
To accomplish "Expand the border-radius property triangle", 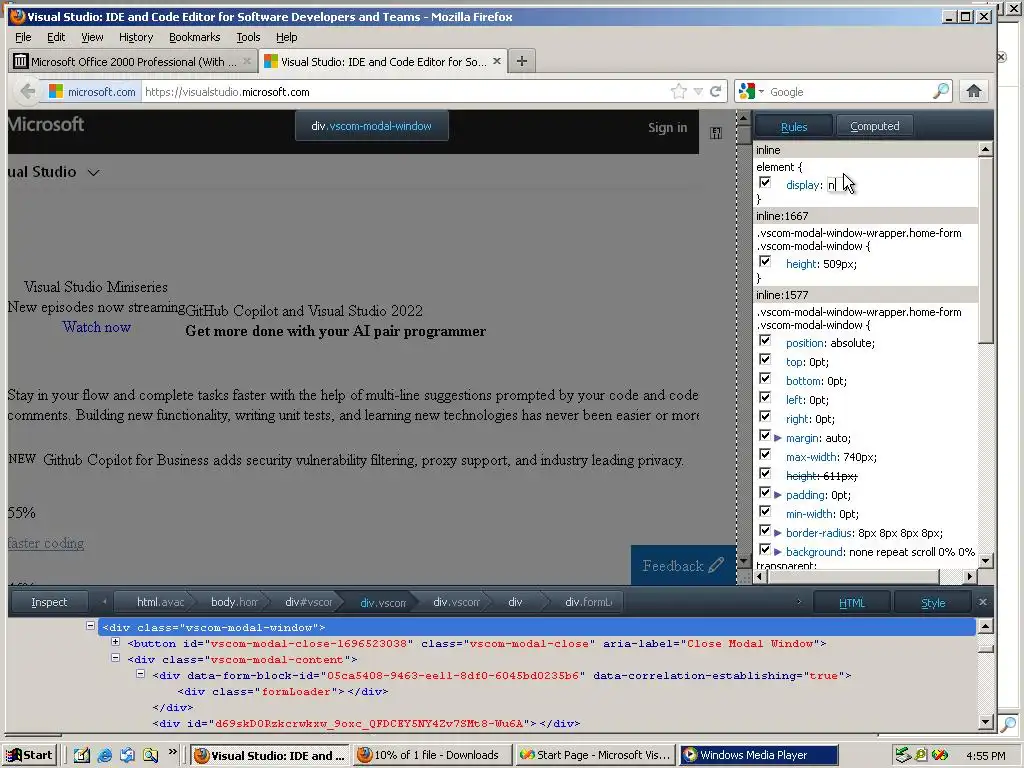I will tap(778, 533).
